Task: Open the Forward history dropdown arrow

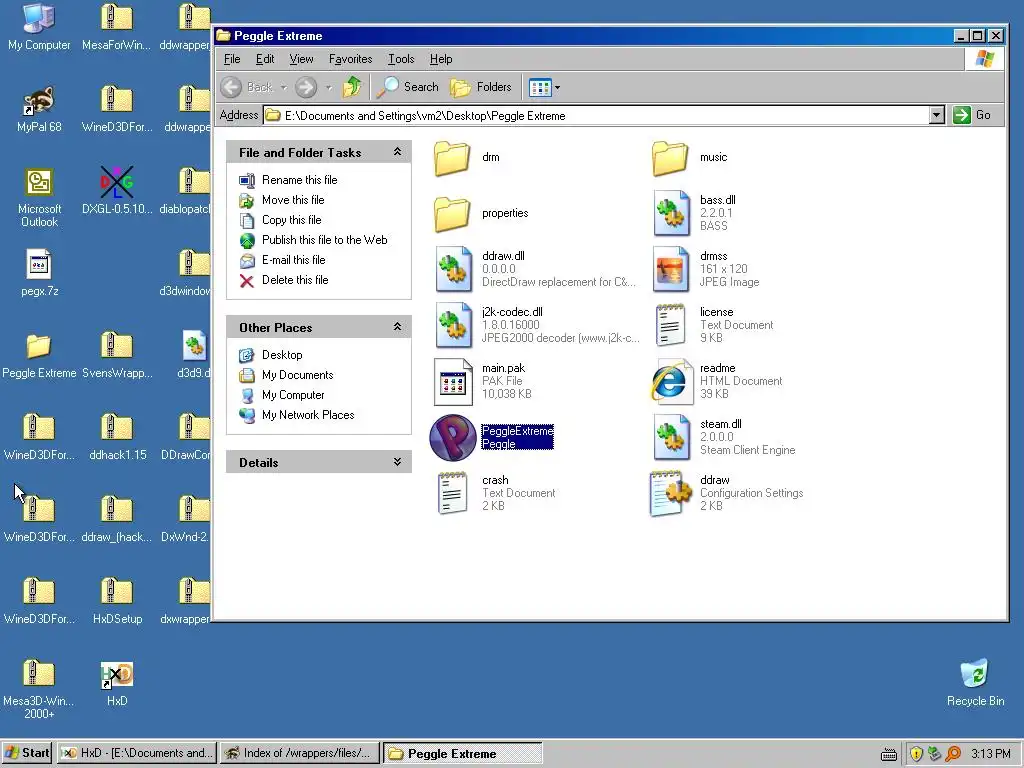Action: [328, 88]
